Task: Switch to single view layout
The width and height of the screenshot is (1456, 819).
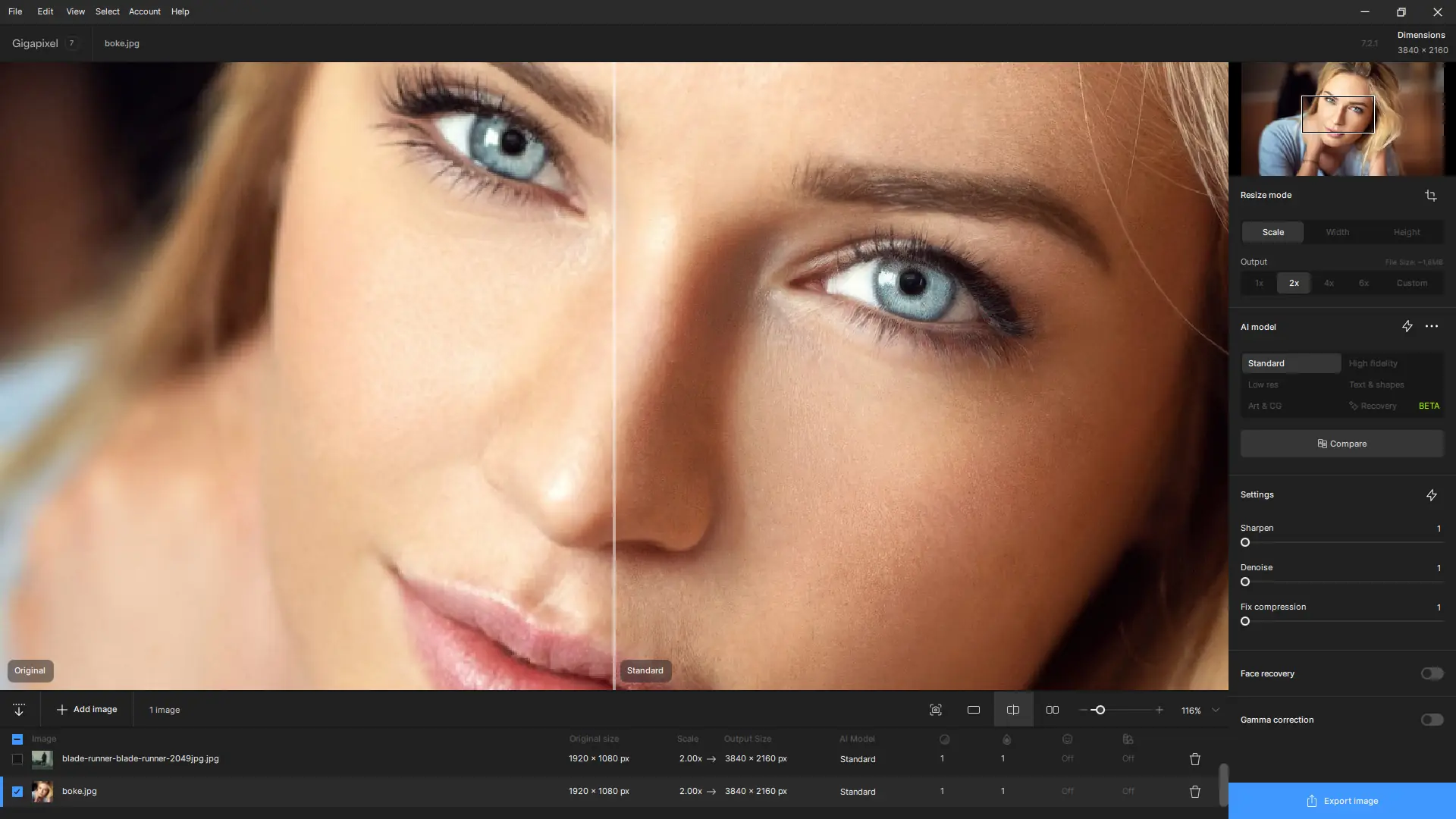Action: click(x=973, y=711)
